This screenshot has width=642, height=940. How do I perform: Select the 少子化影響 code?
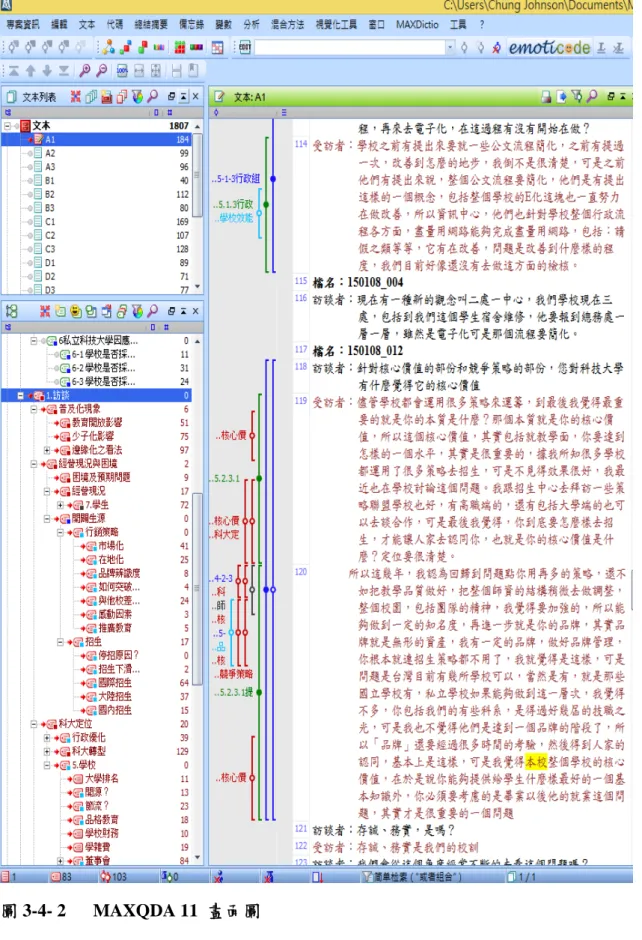(x=93, y=436)
